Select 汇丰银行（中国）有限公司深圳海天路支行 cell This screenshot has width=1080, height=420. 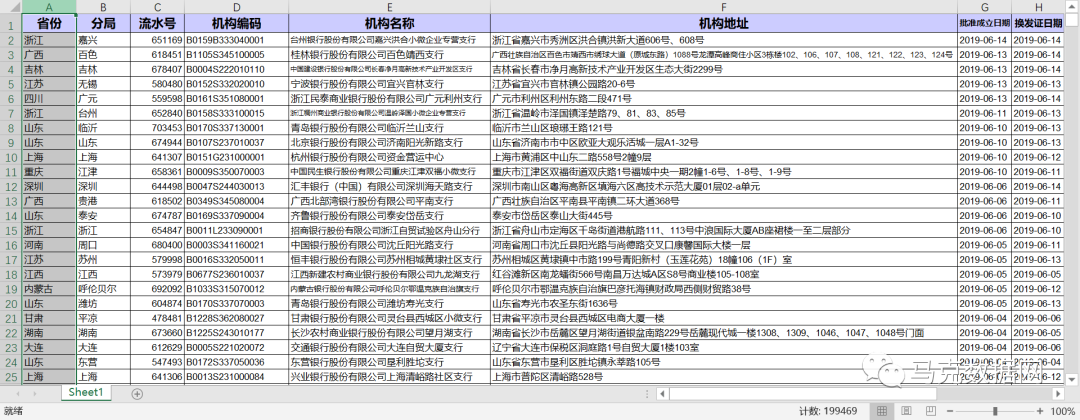point(390,187)
